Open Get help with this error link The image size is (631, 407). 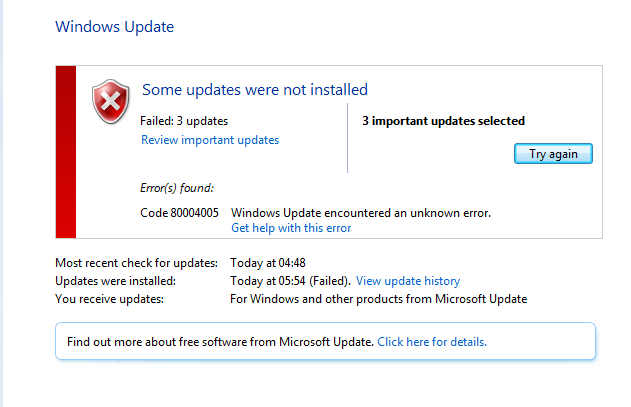coord(291,228)
